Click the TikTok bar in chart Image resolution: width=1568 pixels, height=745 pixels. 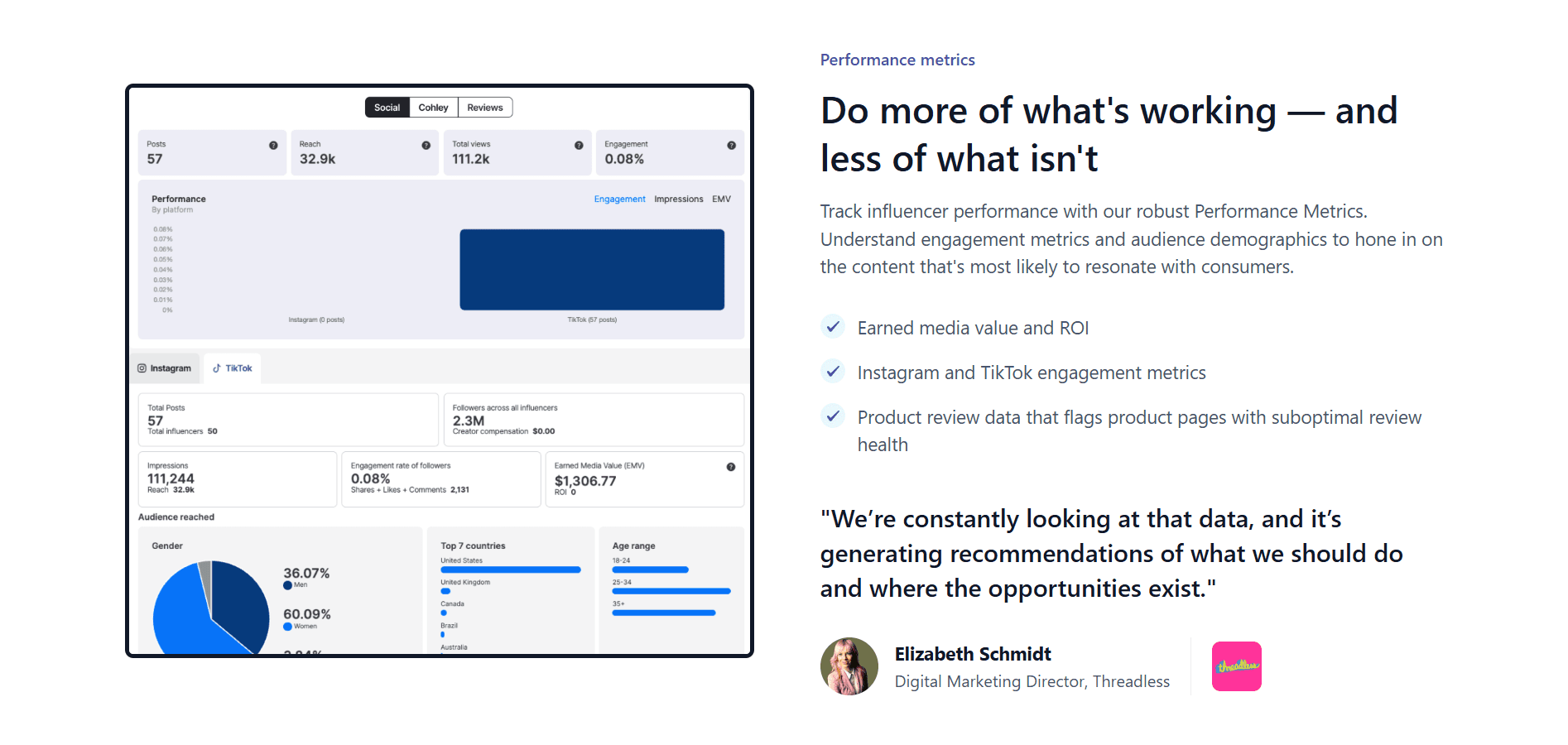592,270
